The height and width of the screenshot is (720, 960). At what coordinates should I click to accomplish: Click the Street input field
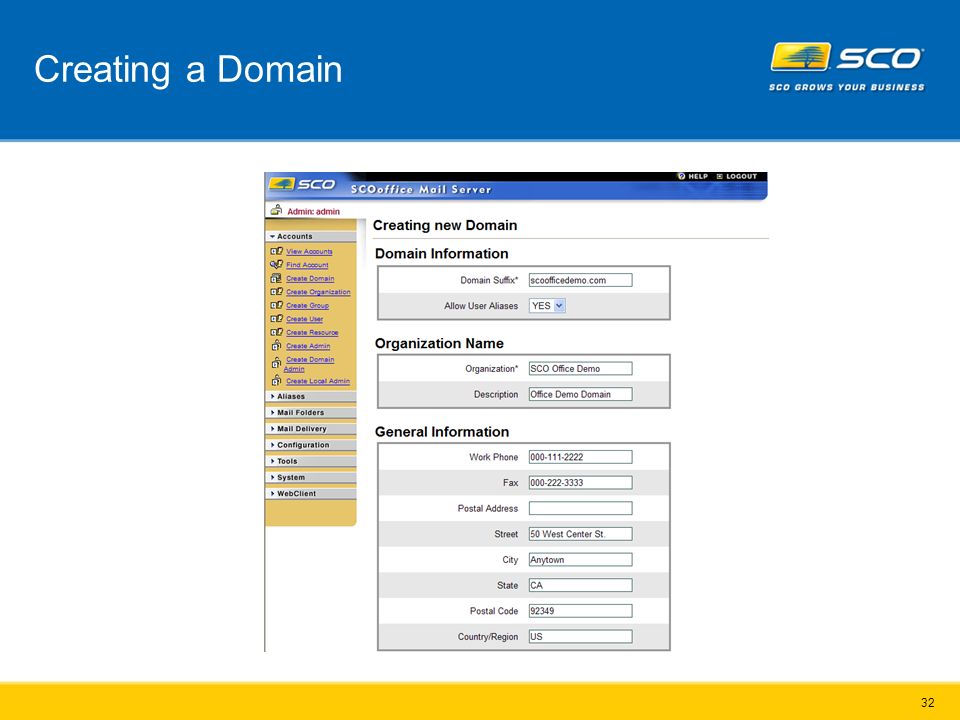pos(580,534)
